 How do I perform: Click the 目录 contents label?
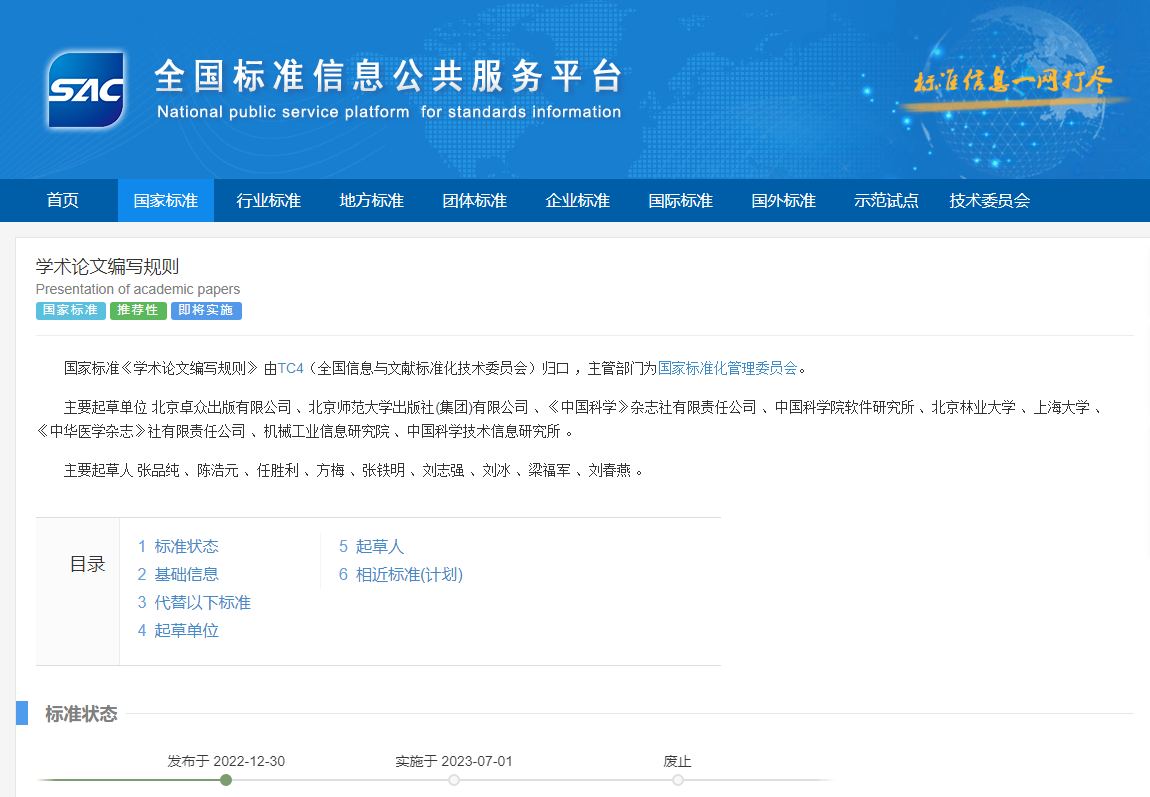coord(87,564)
